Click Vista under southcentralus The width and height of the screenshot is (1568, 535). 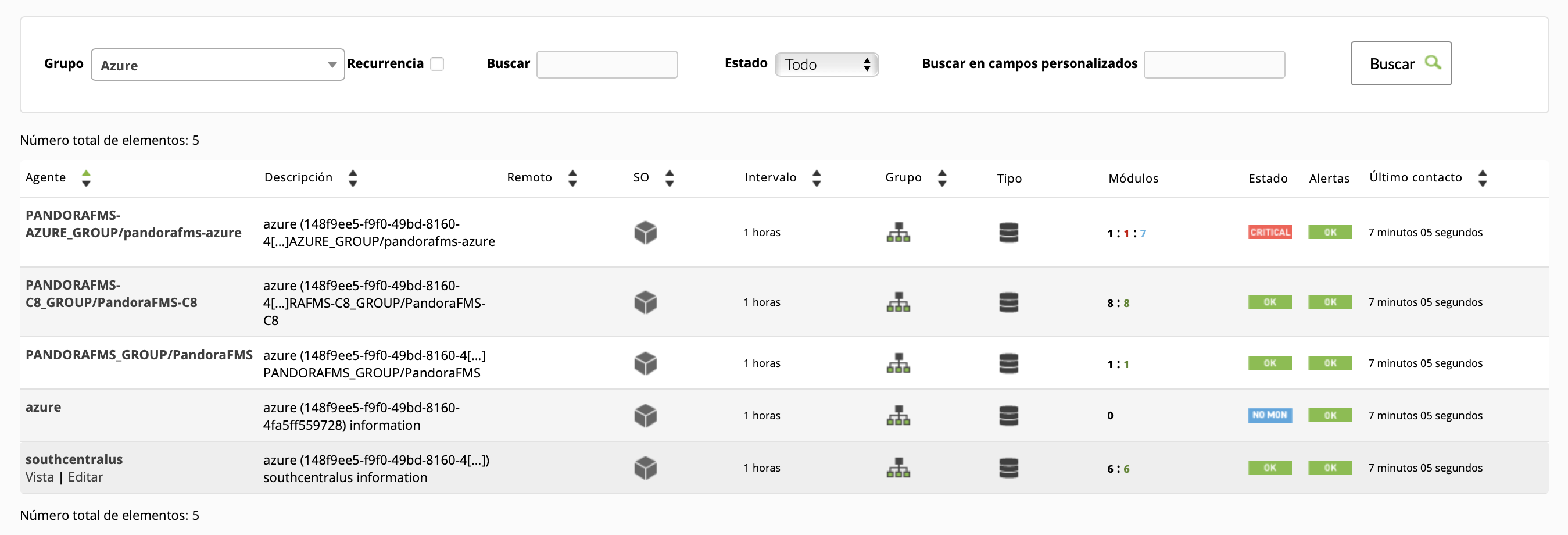point(40,477)
